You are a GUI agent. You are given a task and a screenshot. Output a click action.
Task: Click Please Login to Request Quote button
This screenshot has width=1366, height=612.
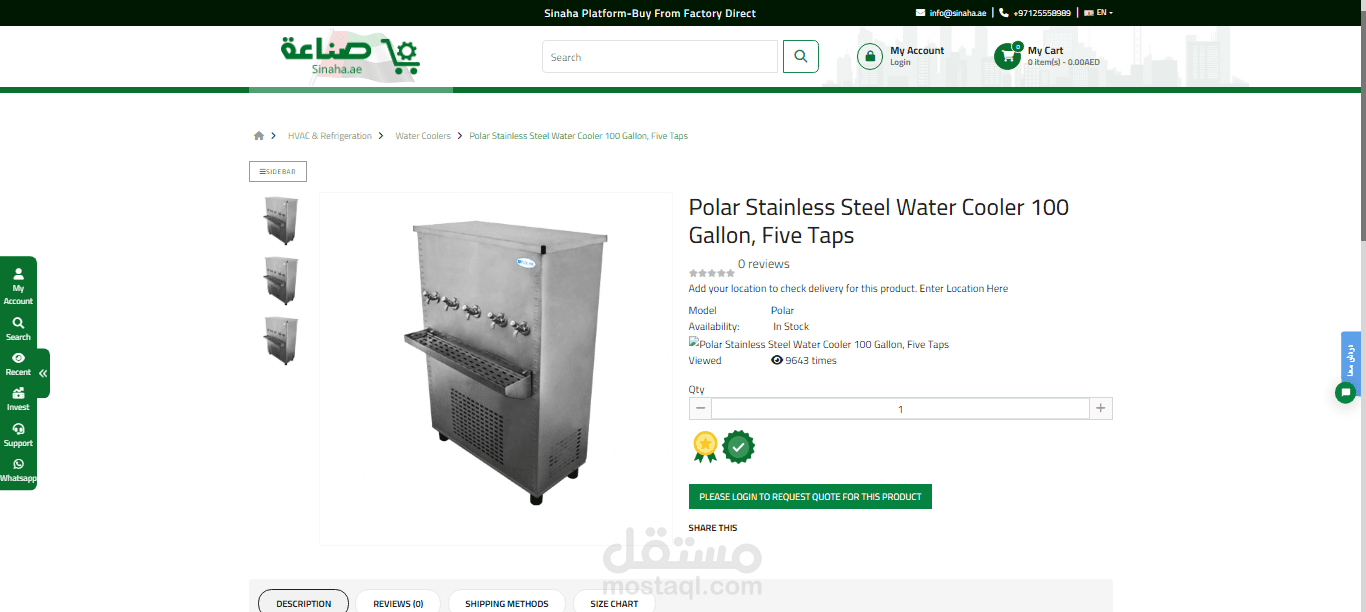point(810,496)
